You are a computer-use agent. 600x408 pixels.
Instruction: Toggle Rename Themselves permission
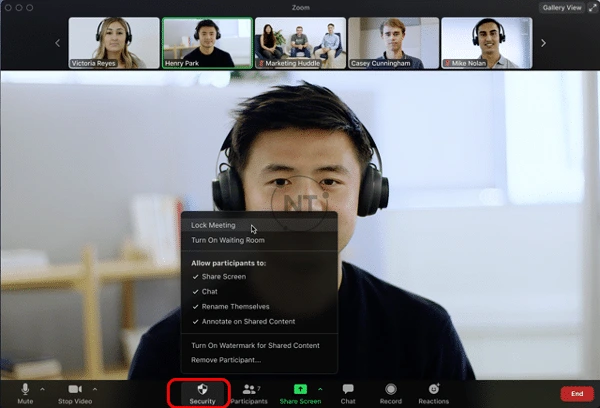(x=259, y=307)
